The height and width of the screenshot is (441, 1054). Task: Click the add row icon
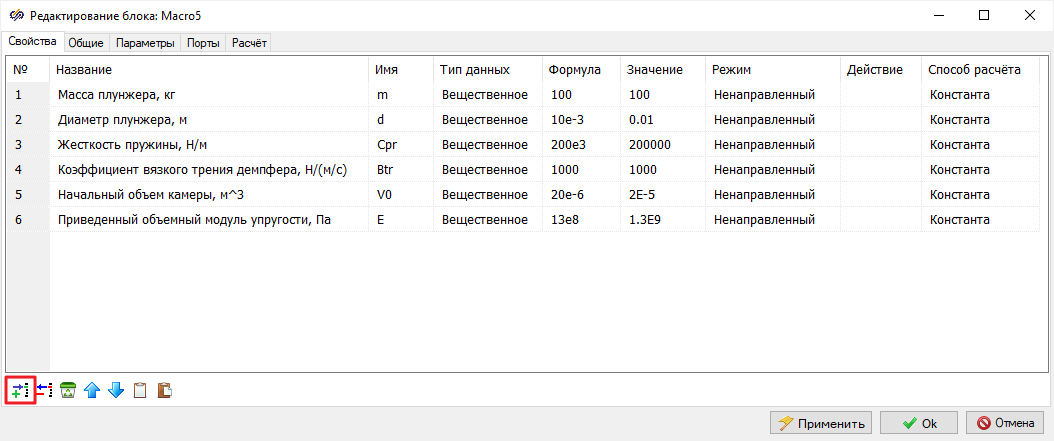[x=21, y=390]
